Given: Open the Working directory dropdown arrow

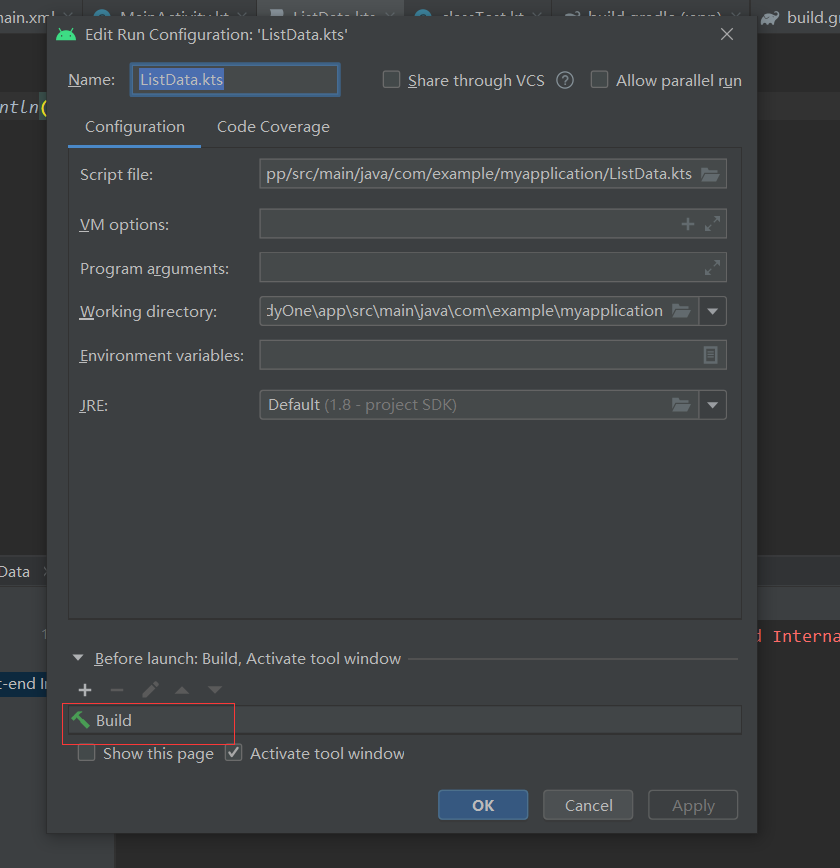Looking at the screenshot, I should click(713, 311).
